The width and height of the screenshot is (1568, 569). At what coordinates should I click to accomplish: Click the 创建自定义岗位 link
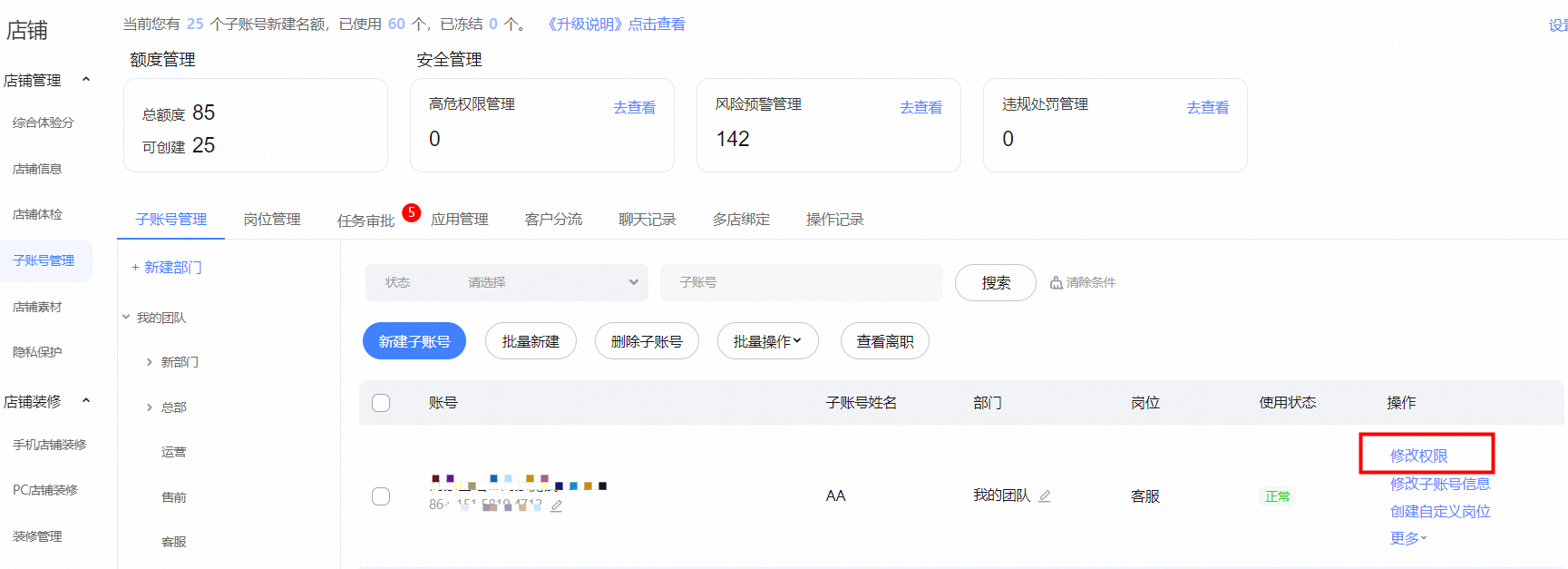[1440, 512]
